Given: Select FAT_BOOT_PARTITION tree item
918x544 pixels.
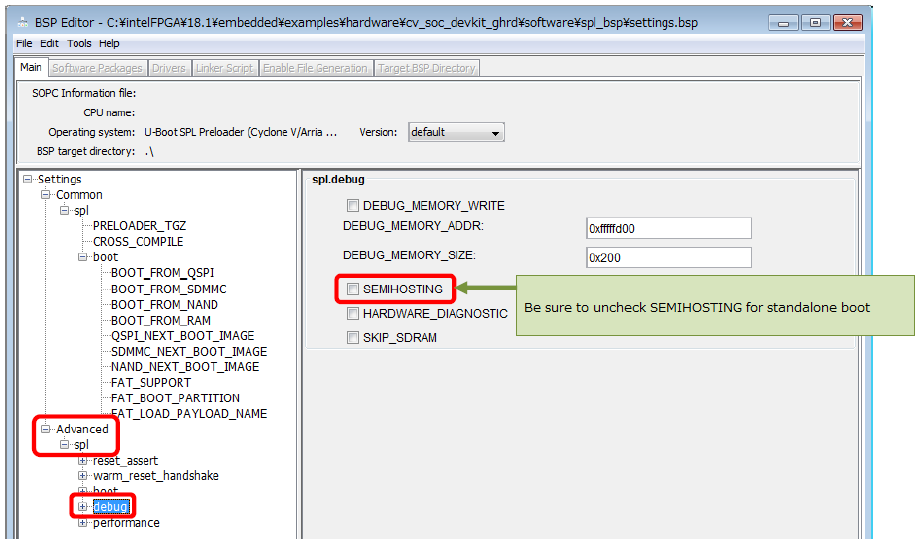Looking at the screenshot, I should pyautogui.click(x=176, y=398).
